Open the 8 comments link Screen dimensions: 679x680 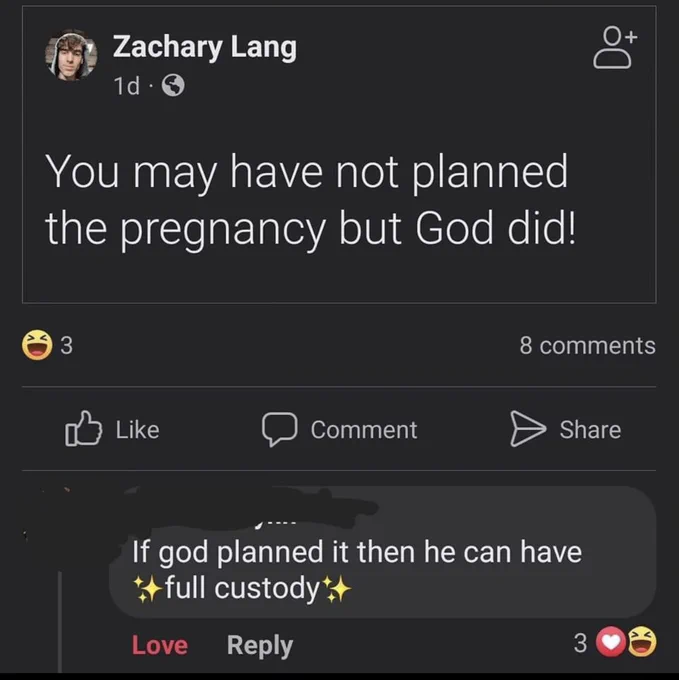coord(588,346)
